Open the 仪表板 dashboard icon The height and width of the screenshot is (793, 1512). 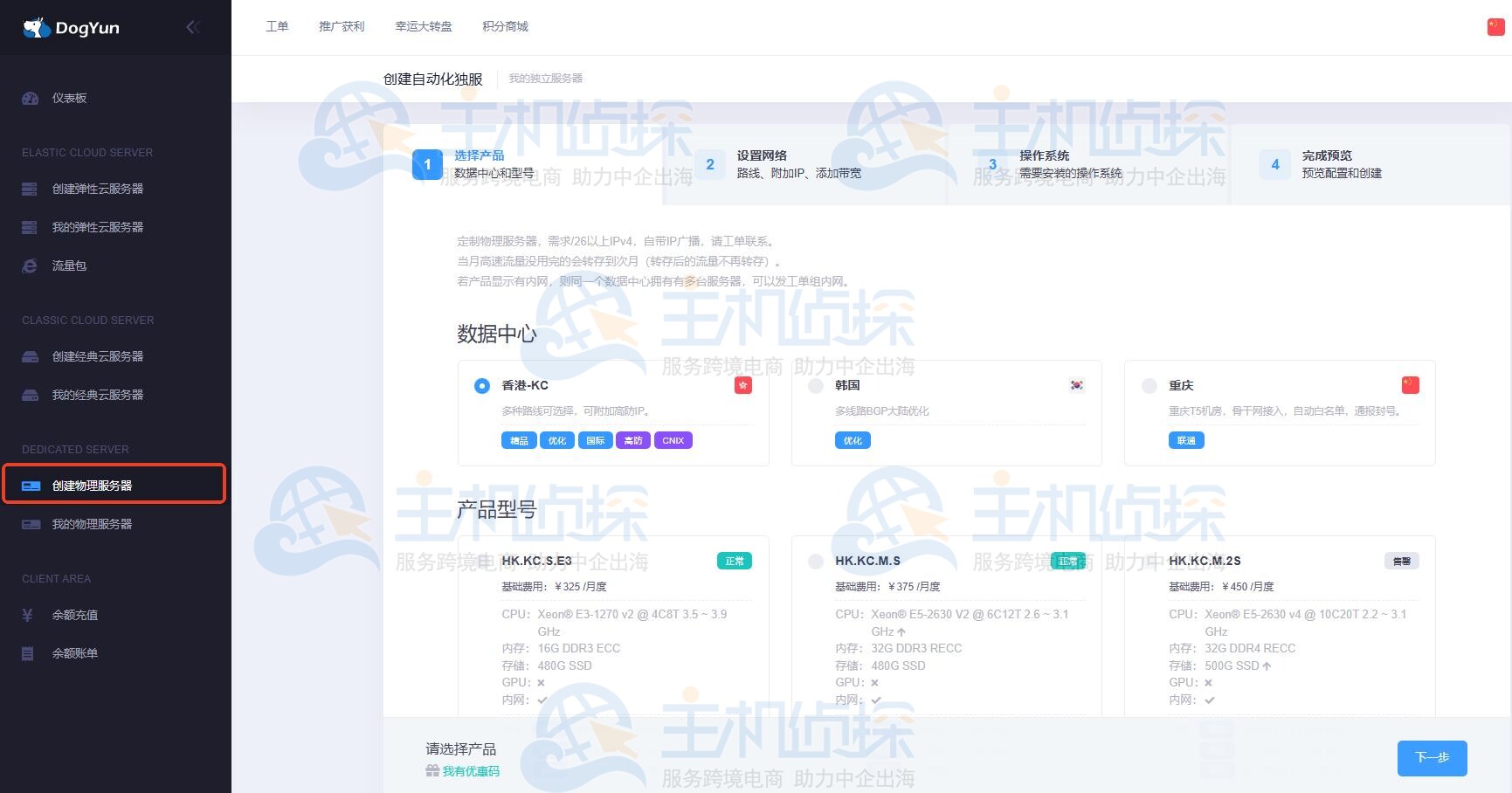28,99
